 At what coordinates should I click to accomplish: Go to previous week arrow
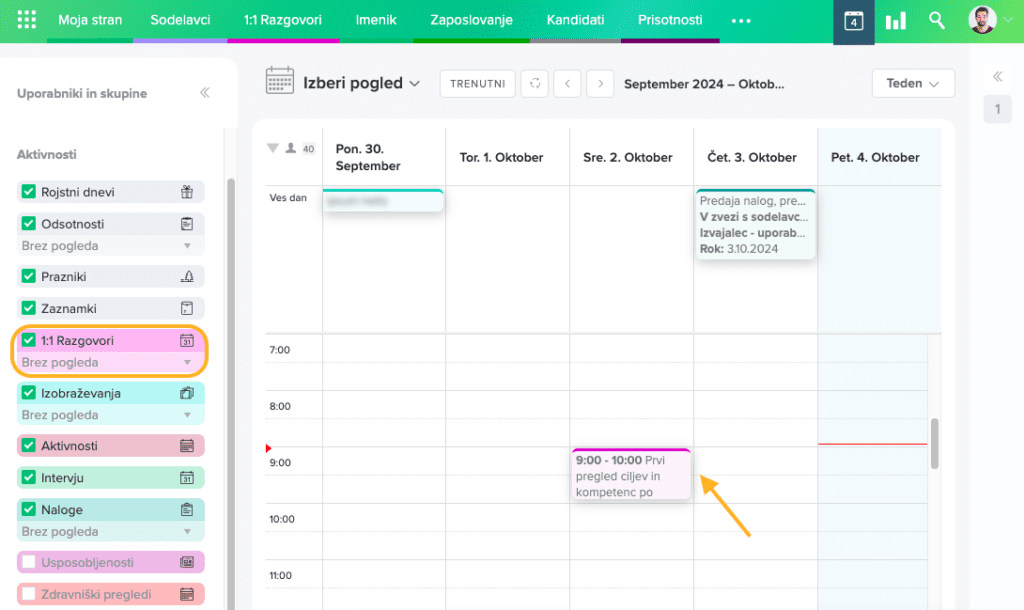(x=567, y=84)
